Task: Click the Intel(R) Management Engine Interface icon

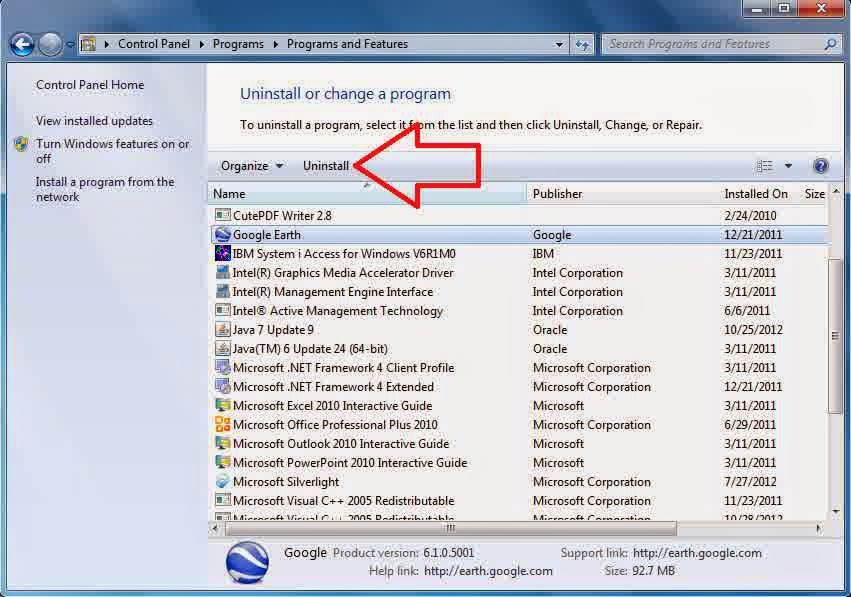Action: [221, 291]
